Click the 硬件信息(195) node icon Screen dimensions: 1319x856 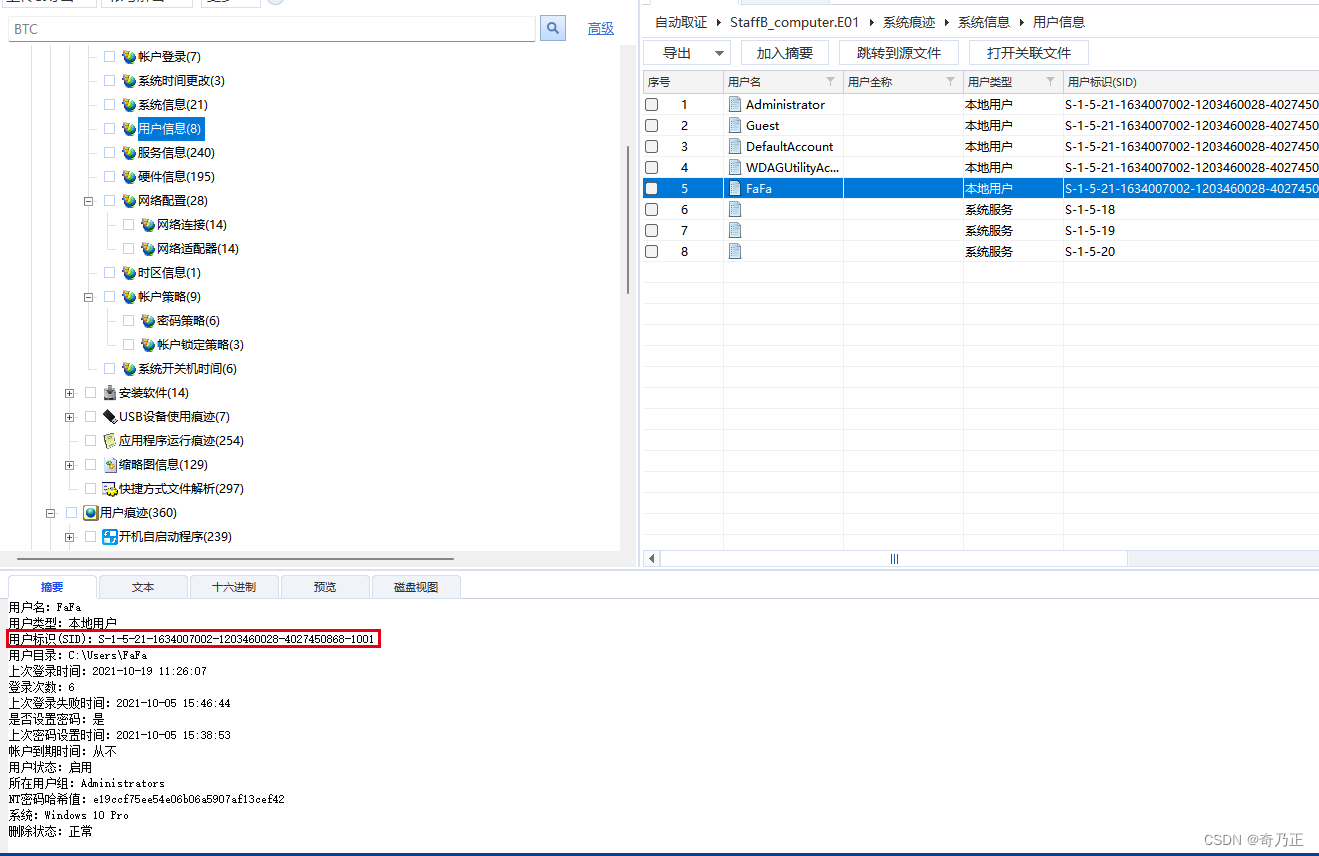(x=129, y=177)
